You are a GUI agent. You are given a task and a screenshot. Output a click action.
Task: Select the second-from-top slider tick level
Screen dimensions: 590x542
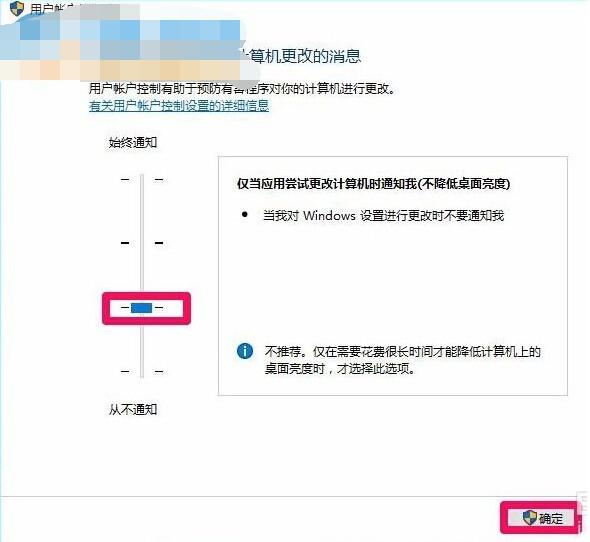[142, 243]
